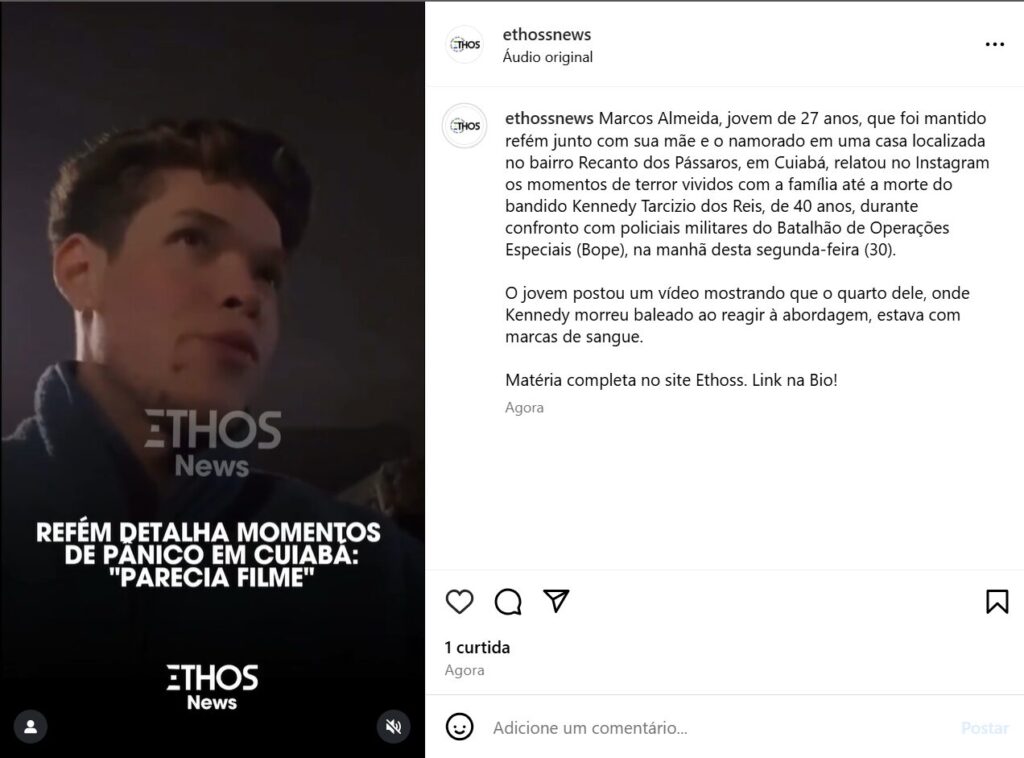Viewport: 1024px width, 758px height.
Task: Save the post with the bookmark icon
Action: [x=997, y=601]
